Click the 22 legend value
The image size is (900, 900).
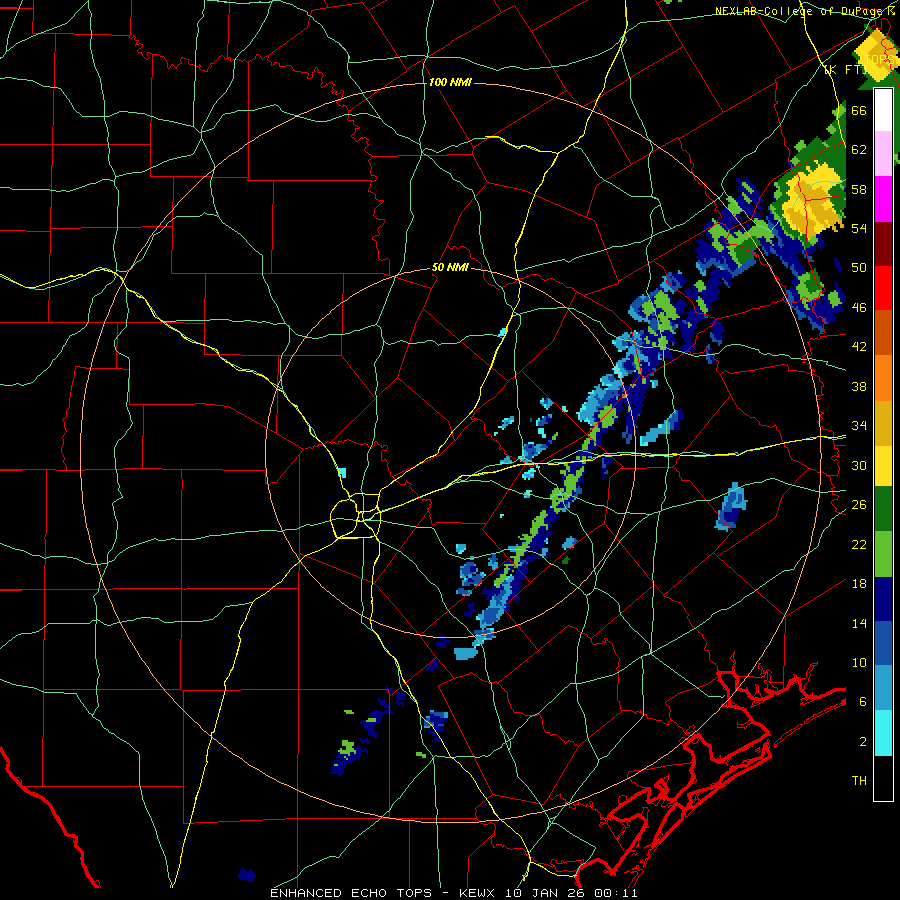pos(859,544)
